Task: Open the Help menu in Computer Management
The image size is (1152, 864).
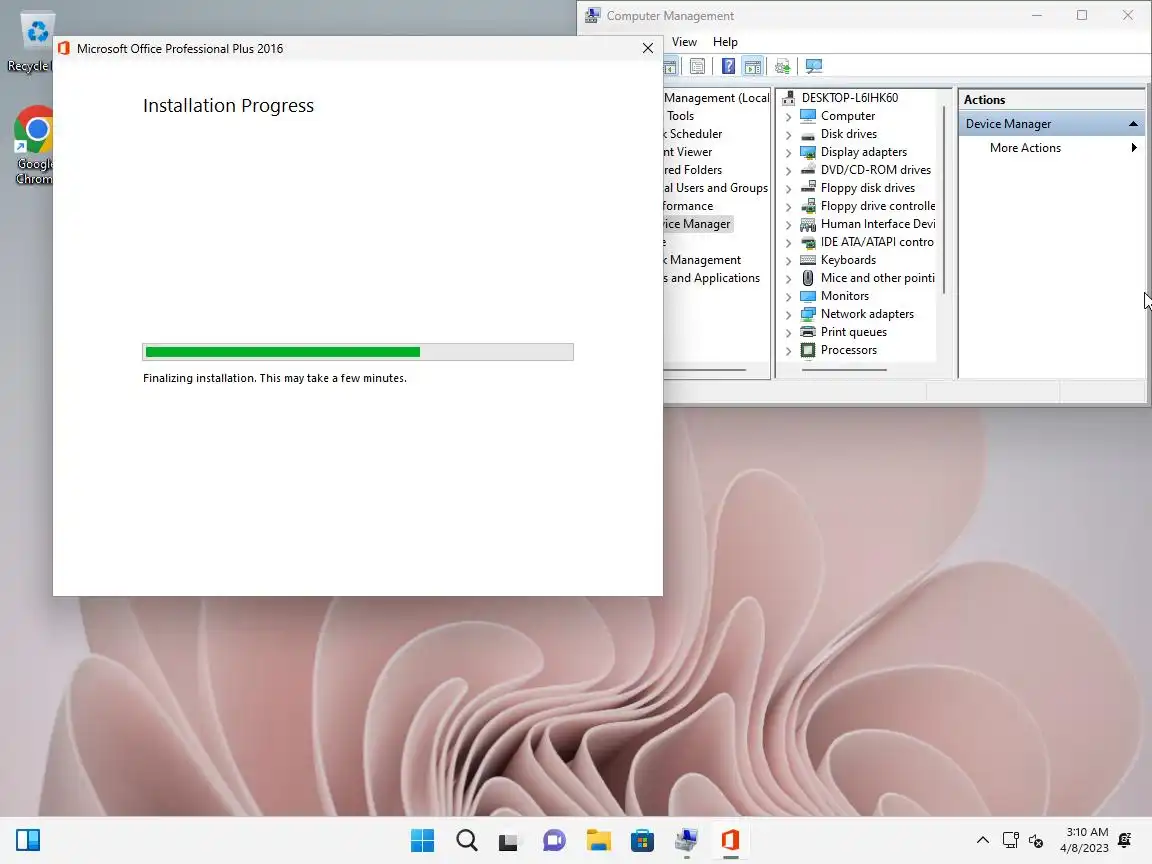Action: 725,42
